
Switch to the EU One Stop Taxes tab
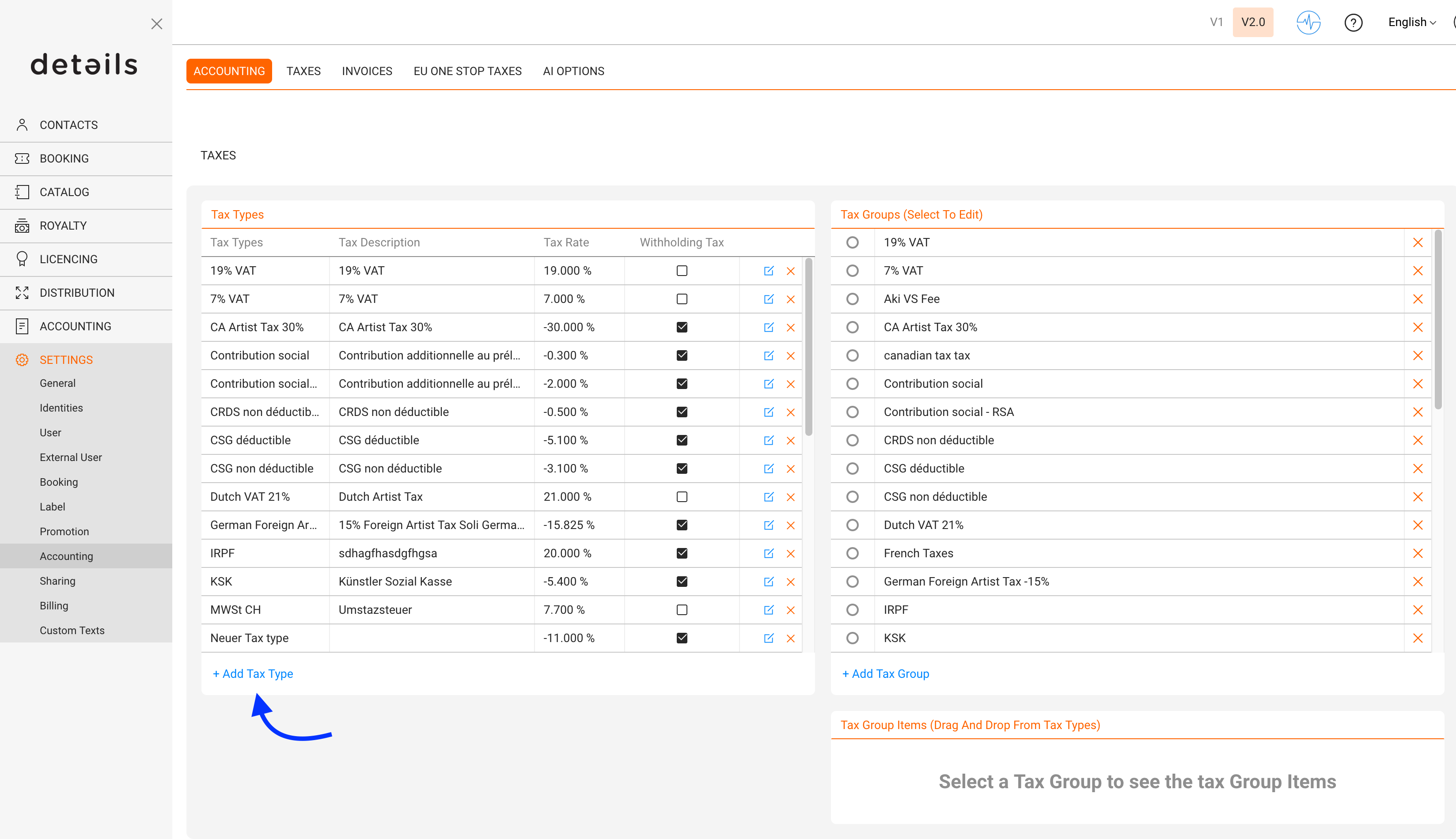pos(467,71)
